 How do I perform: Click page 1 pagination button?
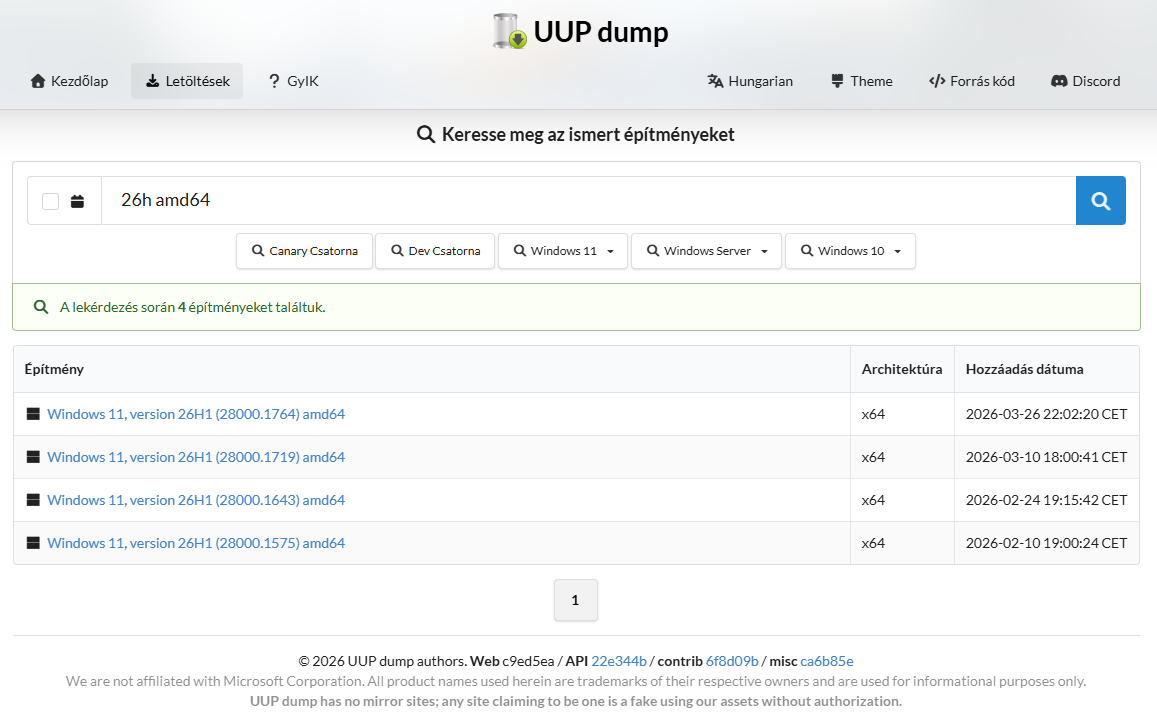(x=575, y=600)
